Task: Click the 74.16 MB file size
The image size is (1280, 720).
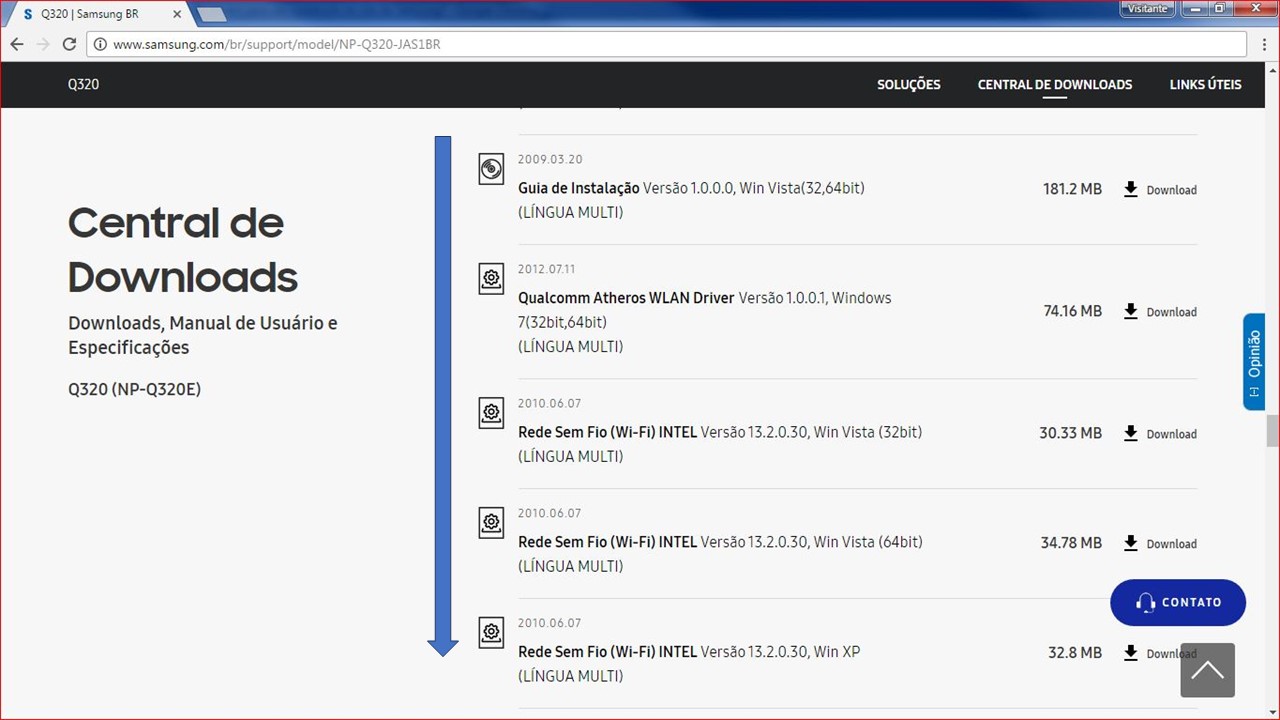Action: pos(1072,311)
